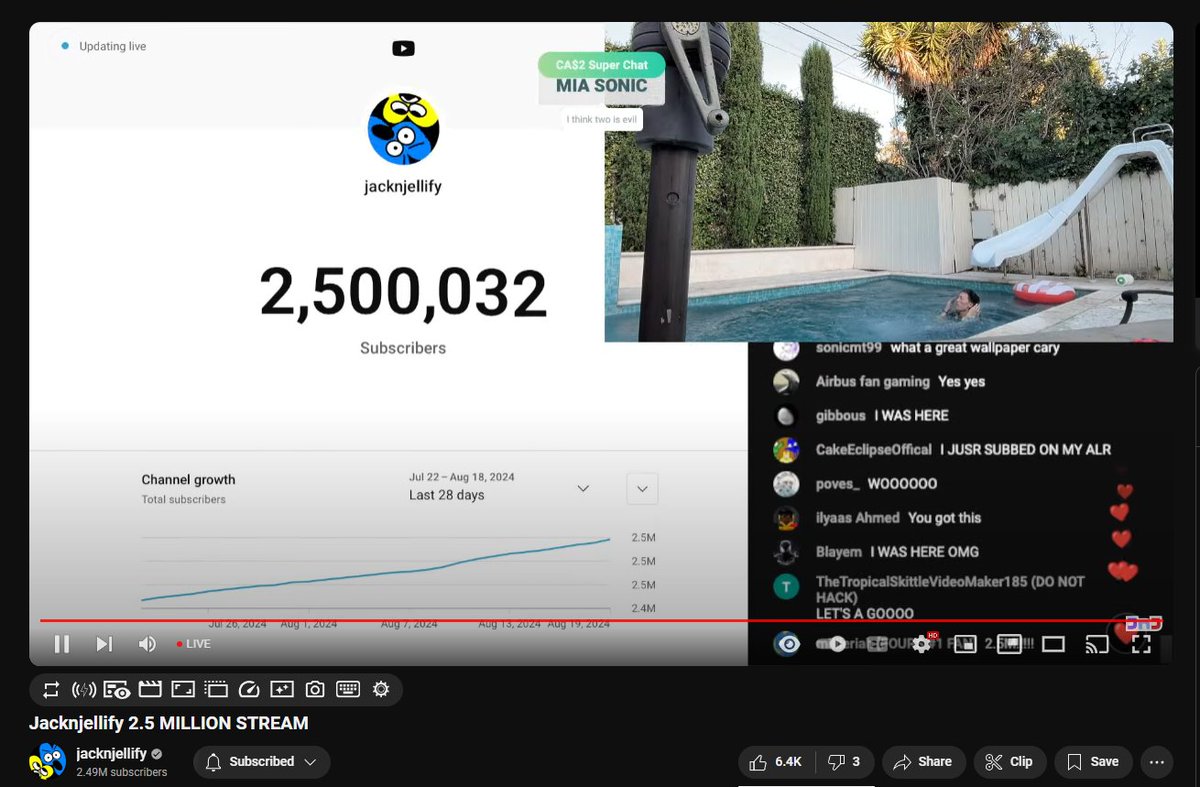The width and height of the screenshot is (1200, 787).
Task: Create a Clip with the scissors button
Action: 1010,761
